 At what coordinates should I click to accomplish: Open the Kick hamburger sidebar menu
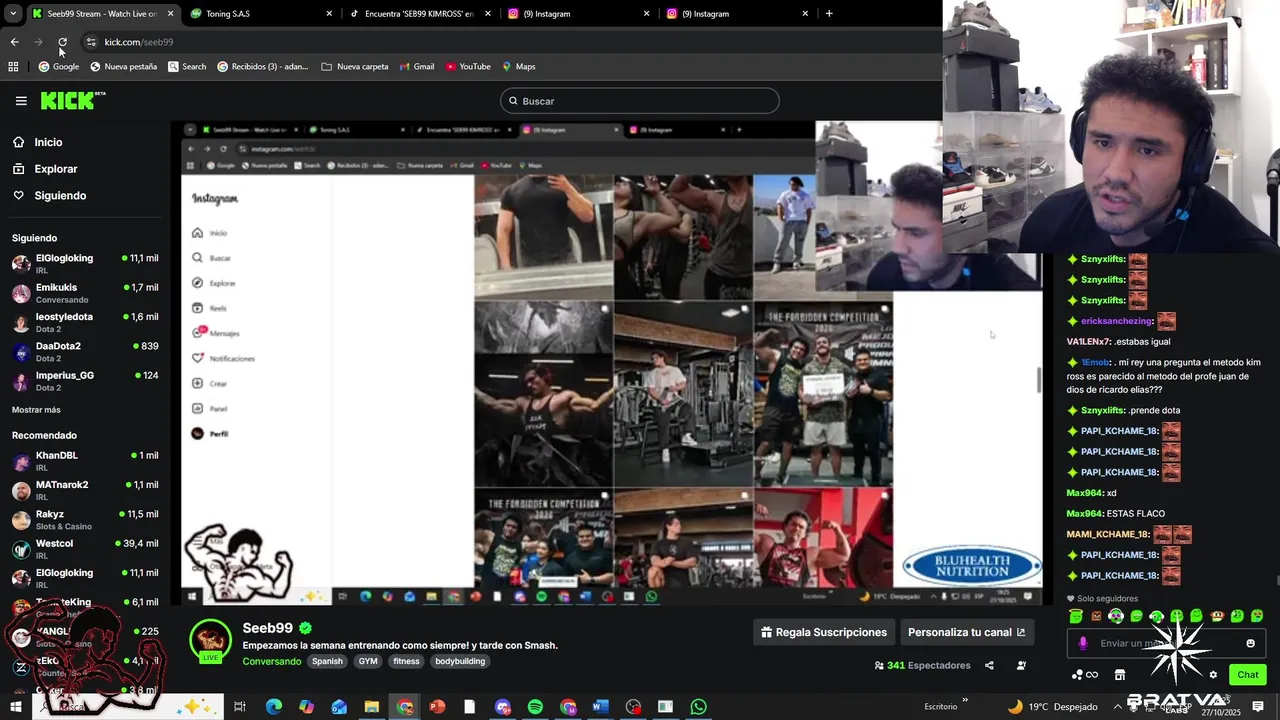tap(21, 101)
